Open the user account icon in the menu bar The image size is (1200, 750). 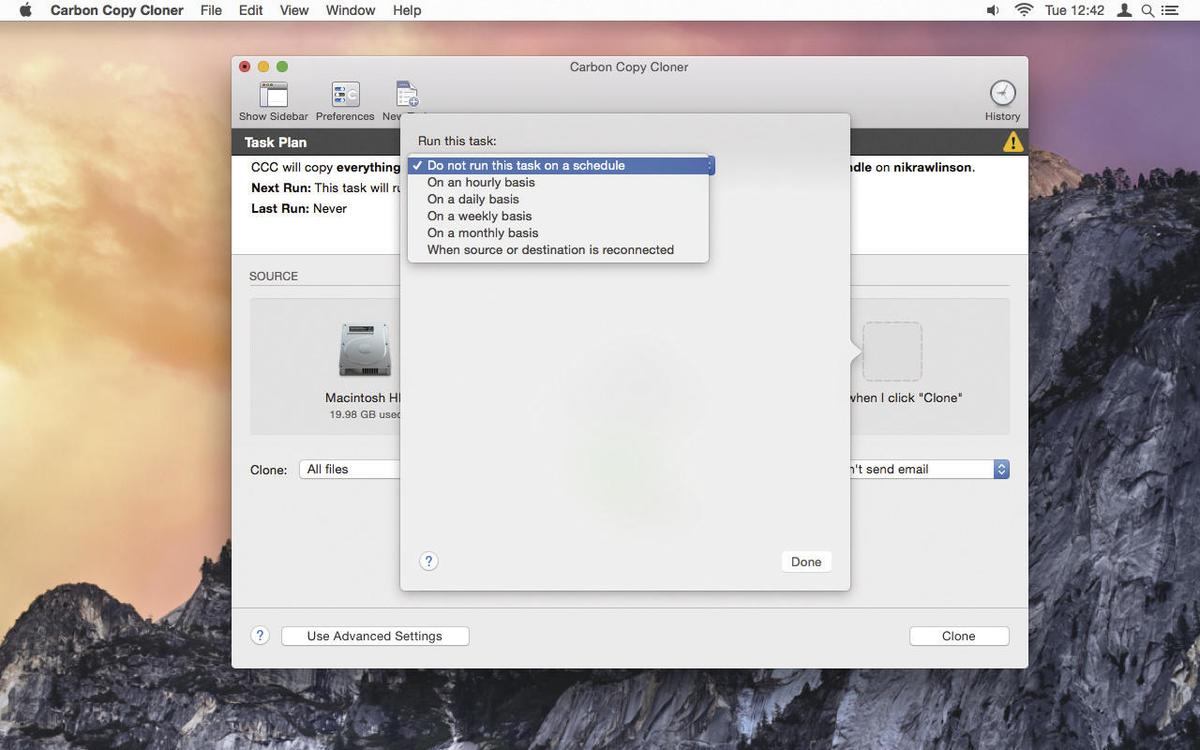[x=1125, y=10]
